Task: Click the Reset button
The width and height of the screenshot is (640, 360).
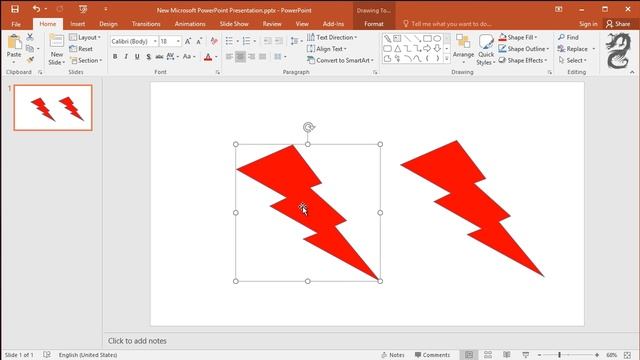Action: pos(81,49)
